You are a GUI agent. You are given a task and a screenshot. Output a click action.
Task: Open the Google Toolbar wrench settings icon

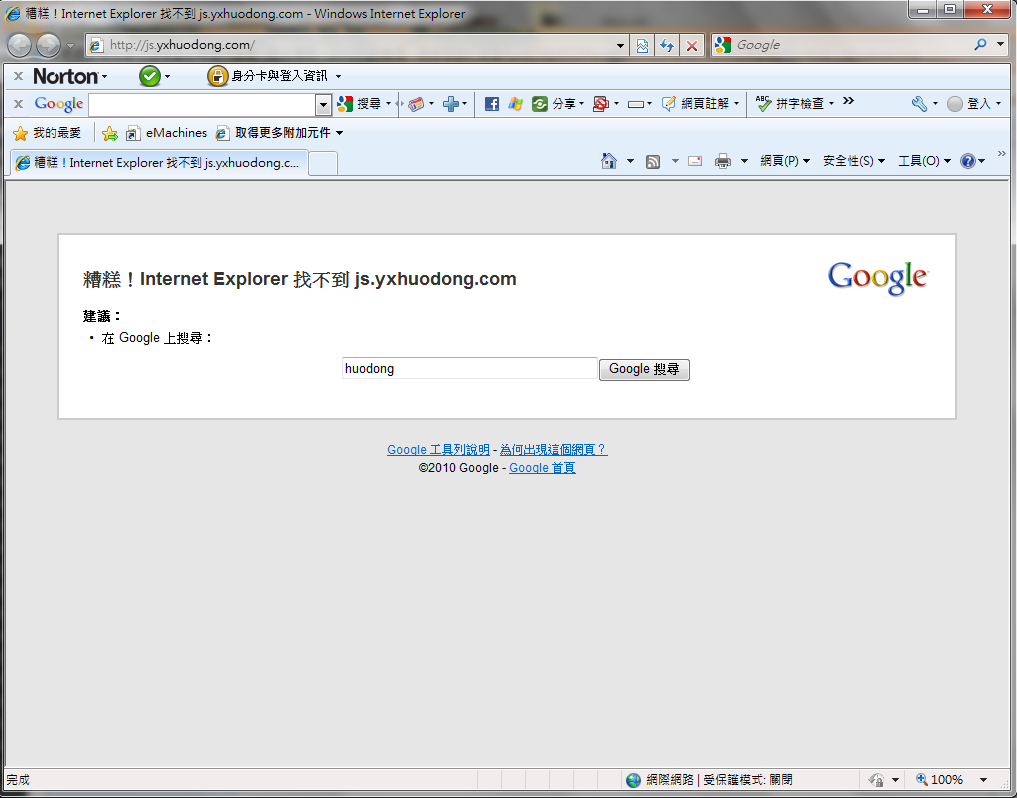coord(919,104)
